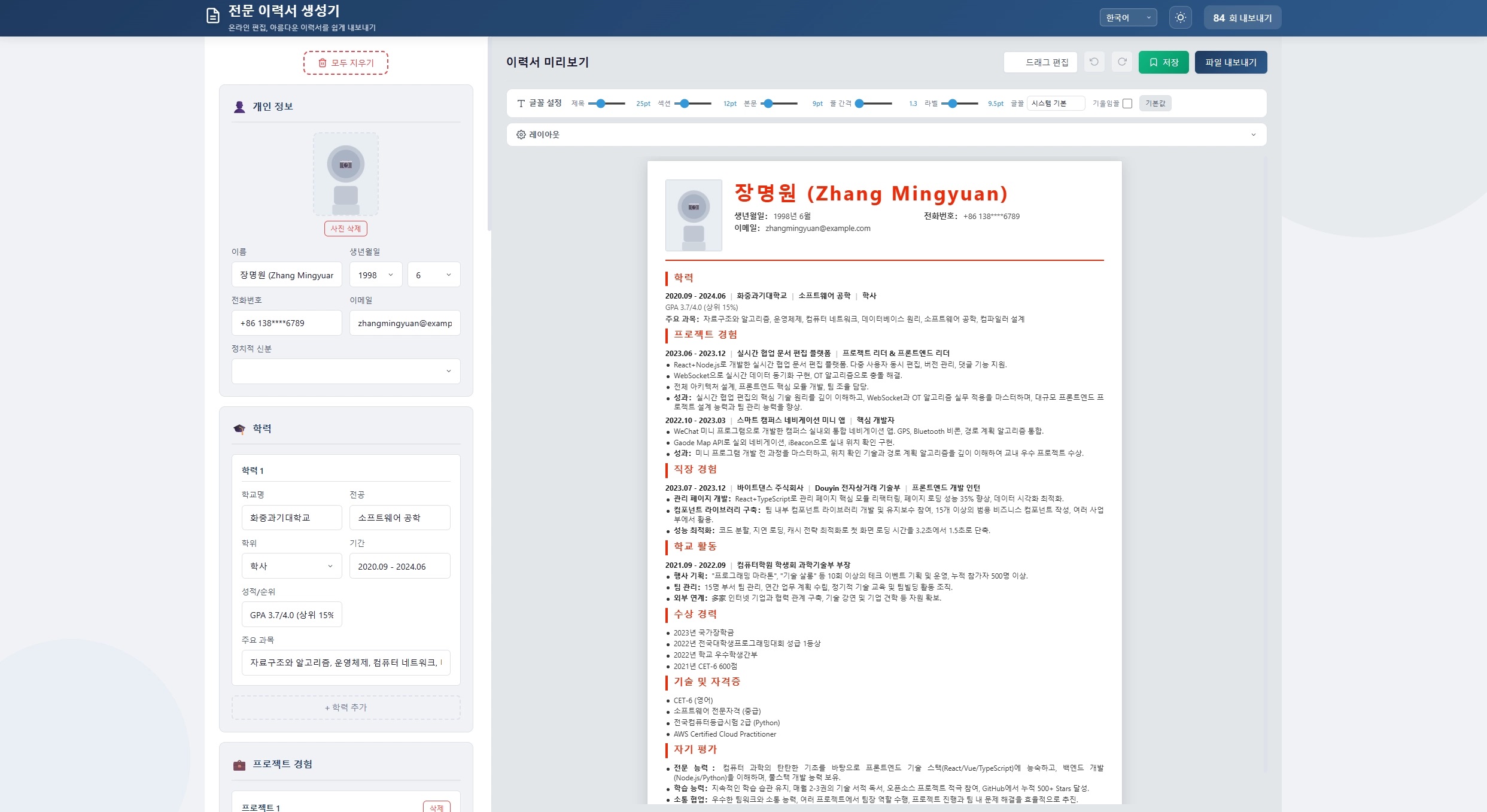Click the photo in resume preview
Screen dimensions: 1487x812
point(694,215)
